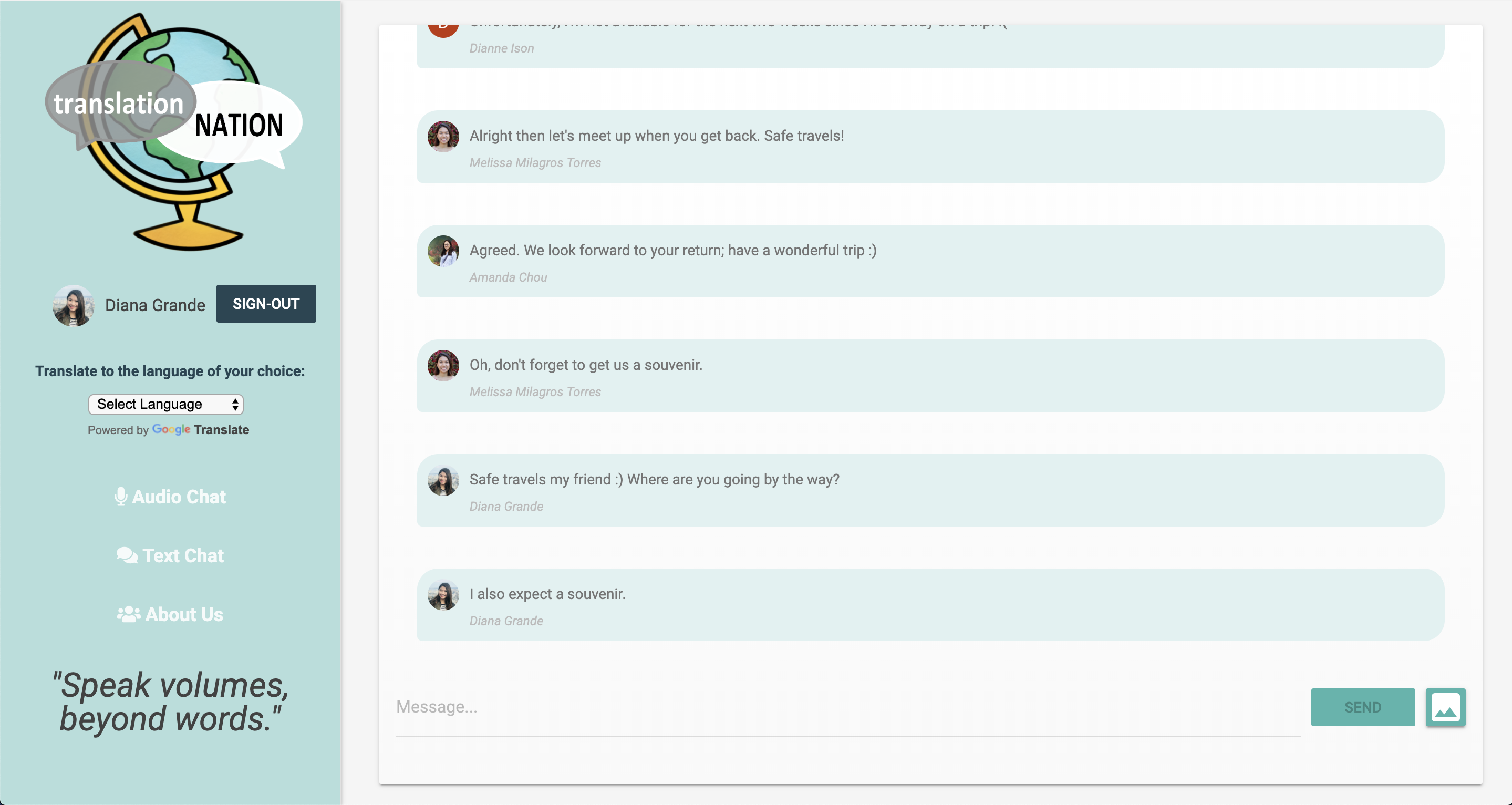Click the speech bubbles icon beside Text Chat

(127, 555)
